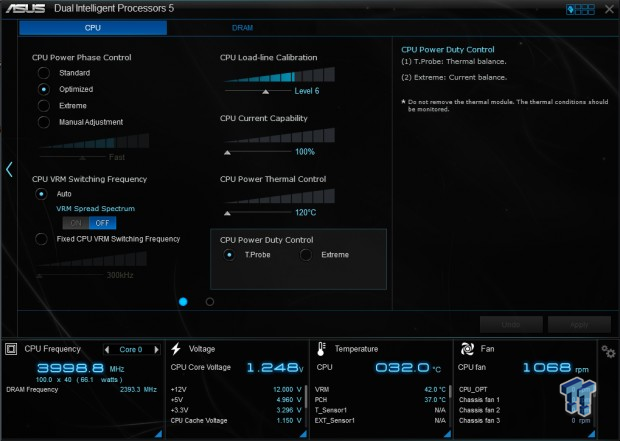Adjust CPU Power Thermal Control slider handle
This screenshot has height=441, width=620.
point(227,214)
